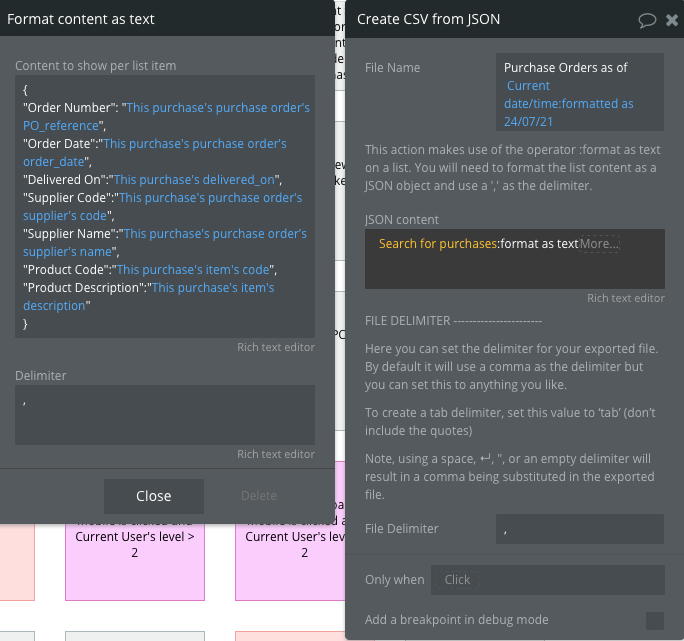Select This purchase's delivered_on expression
This screenshot has height=641, width=684.
pos(198,180)
